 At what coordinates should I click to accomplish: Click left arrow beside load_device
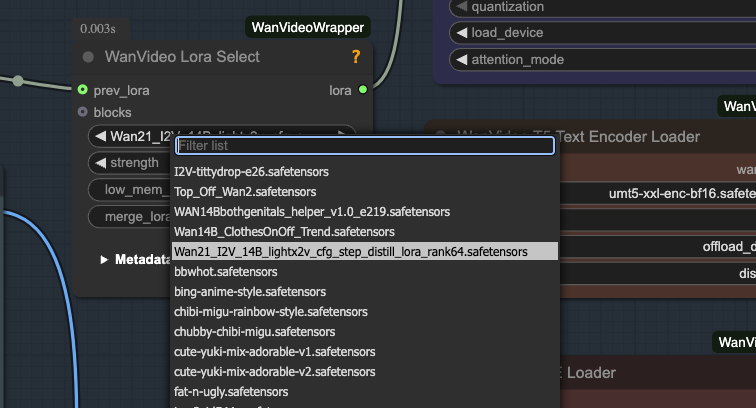[462, 33]
